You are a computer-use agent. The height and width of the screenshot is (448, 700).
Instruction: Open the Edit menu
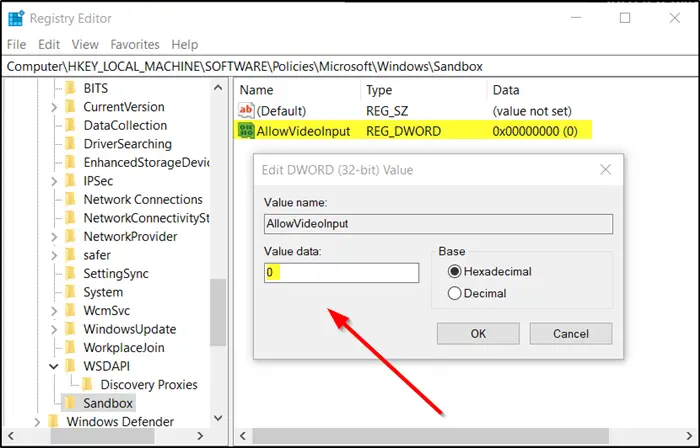49,45
